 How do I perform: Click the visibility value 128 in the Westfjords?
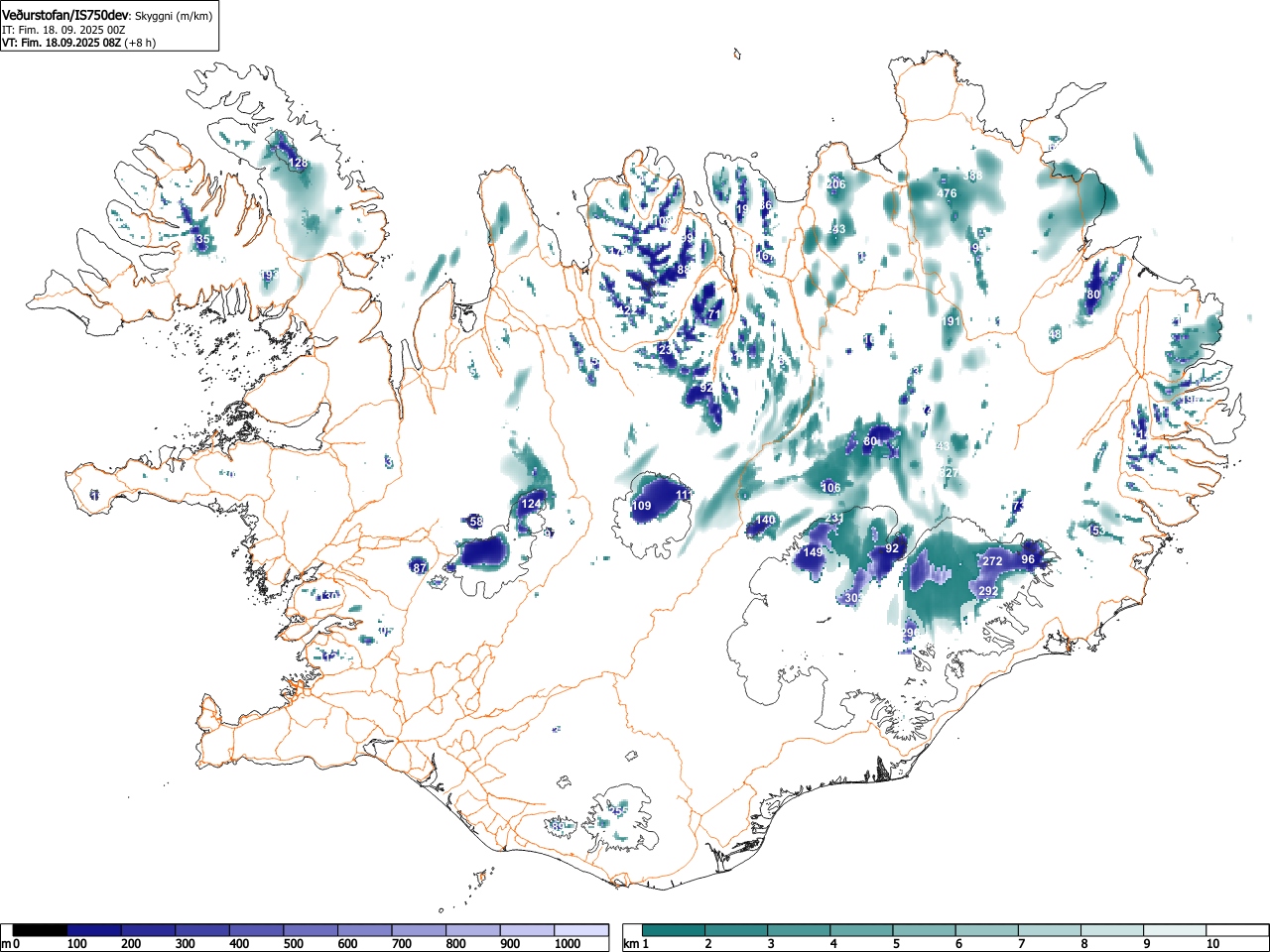pyautogui.click(x=299, y=163)
